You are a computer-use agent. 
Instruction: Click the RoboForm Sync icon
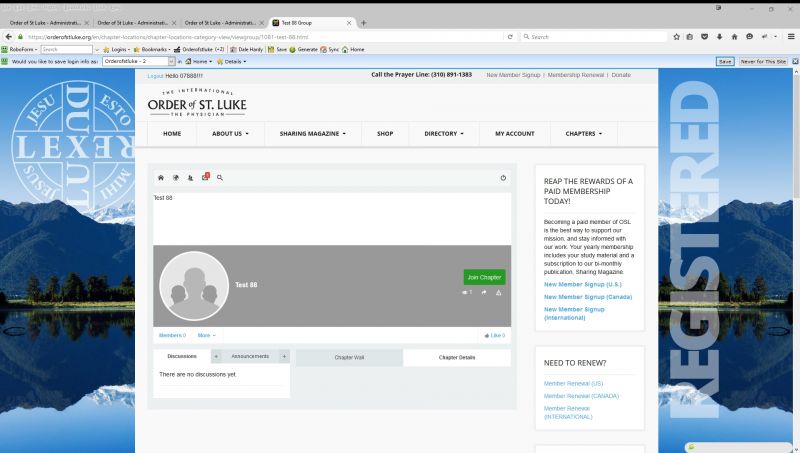[x=330, y=49]
